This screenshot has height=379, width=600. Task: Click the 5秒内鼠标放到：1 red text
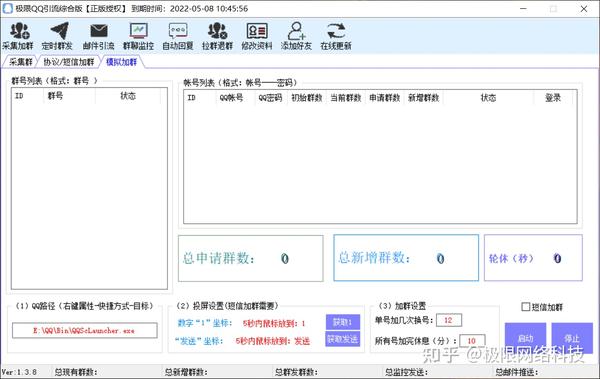click(274, 323)
